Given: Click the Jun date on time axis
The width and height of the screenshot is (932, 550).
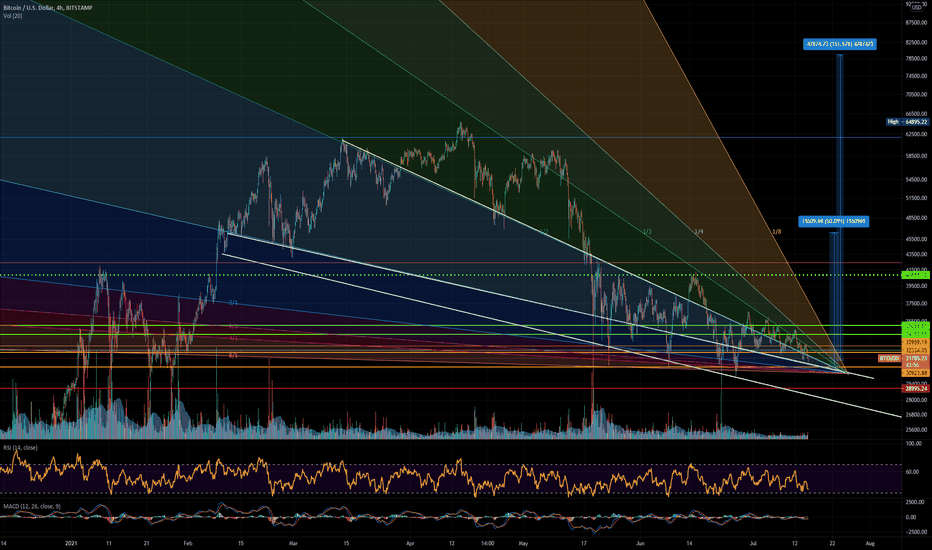Looking at the screenshot, I should coord(640,543).
